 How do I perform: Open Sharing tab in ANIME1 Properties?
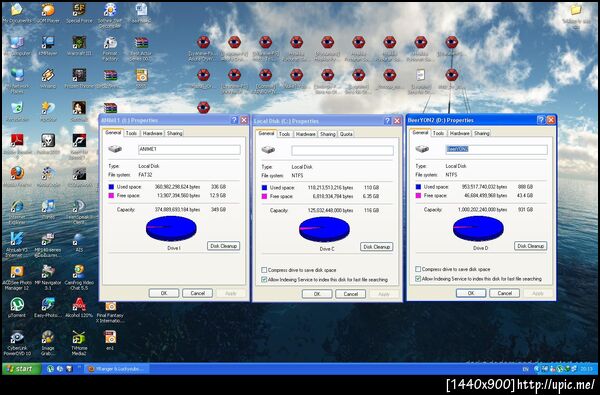click(x=174, y=133)
